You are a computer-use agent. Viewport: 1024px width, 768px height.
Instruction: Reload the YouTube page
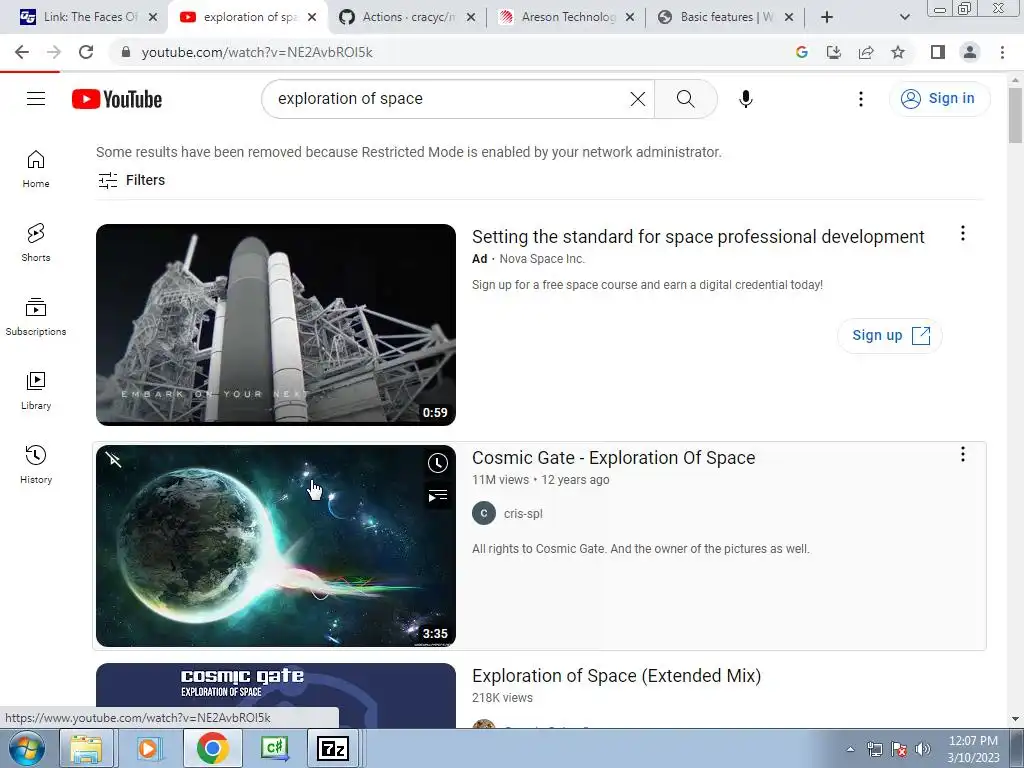coord(86,52)
